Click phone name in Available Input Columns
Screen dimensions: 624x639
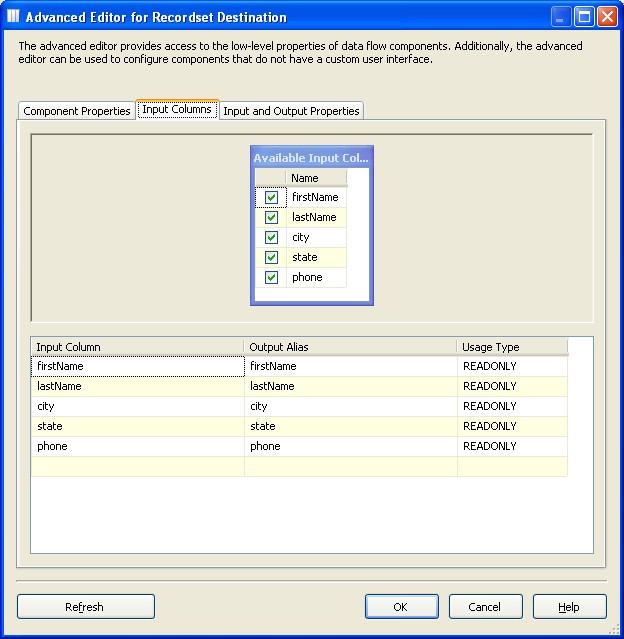[x=316, y=277]
